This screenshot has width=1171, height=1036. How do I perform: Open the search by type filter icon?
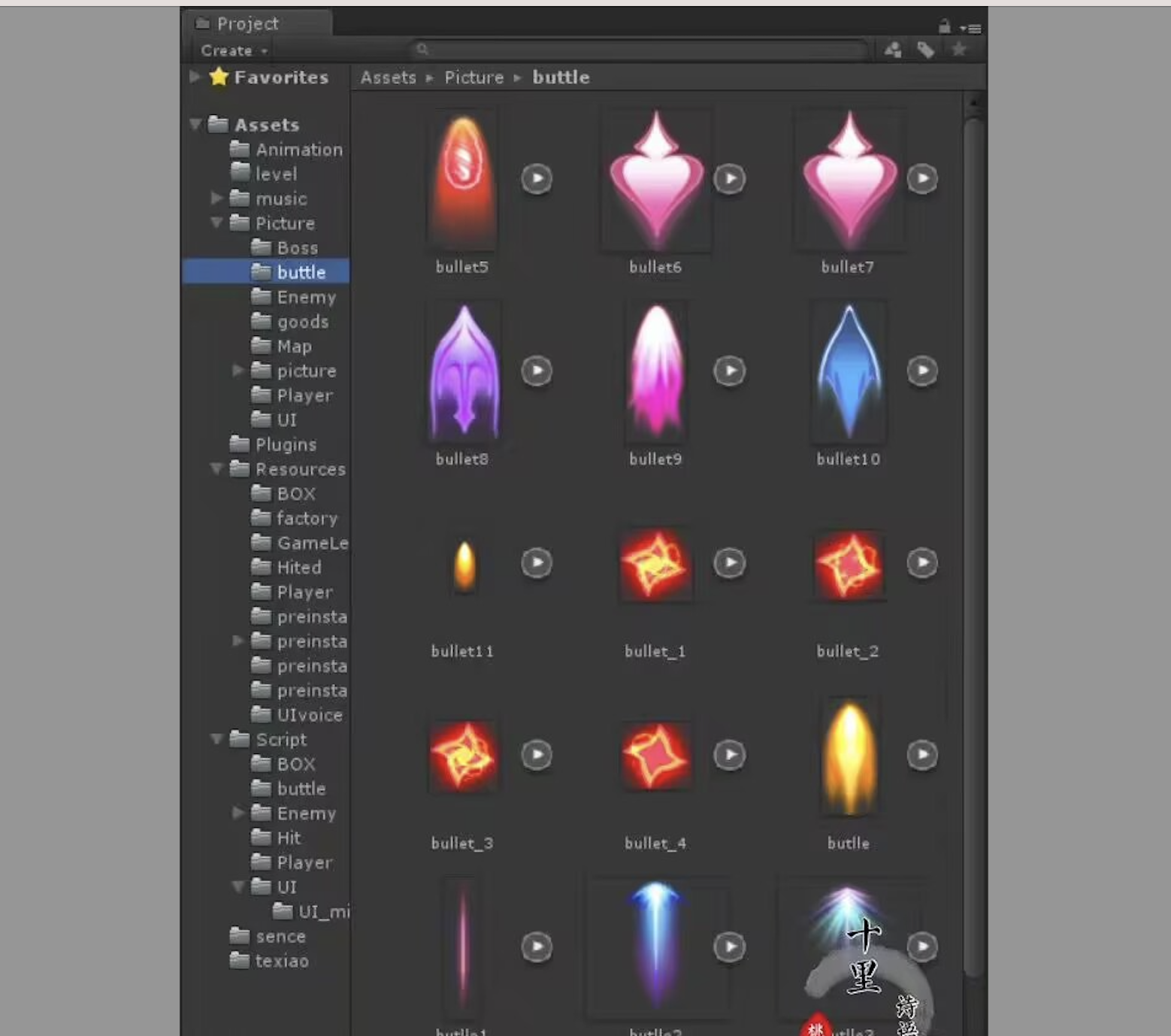point(894,50)
